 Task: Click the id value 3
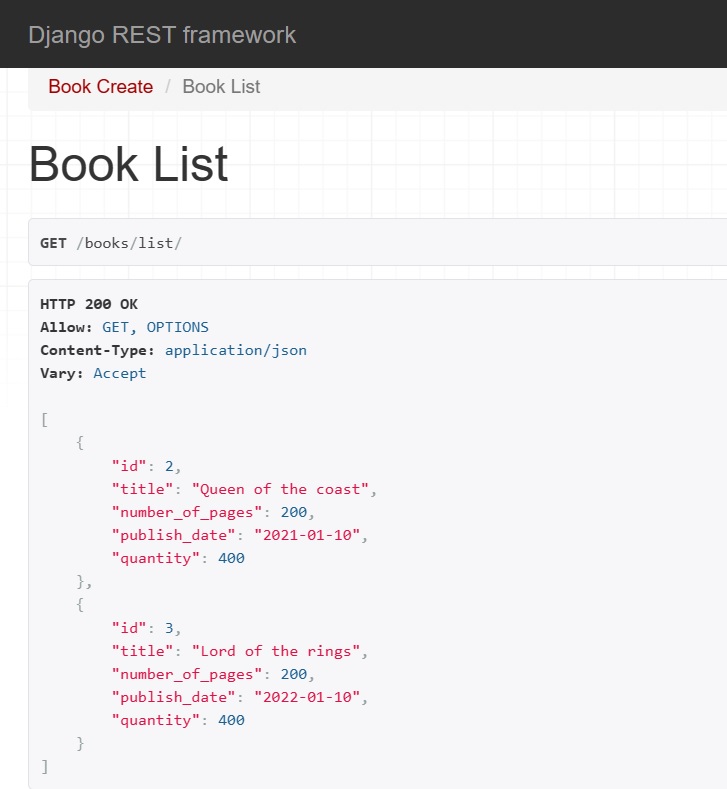[169, 628]
